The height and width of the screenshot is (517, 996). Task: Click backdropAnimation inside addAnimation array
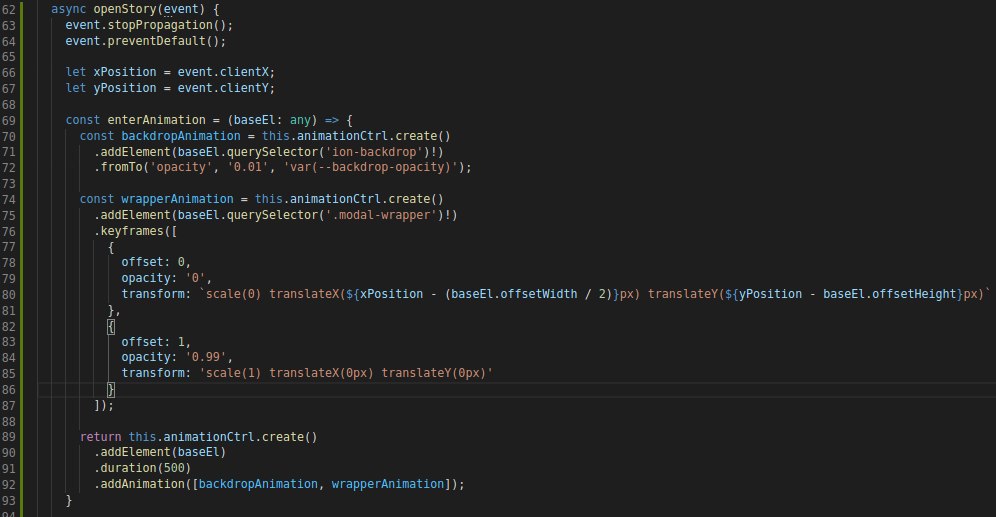coord(258,484)
